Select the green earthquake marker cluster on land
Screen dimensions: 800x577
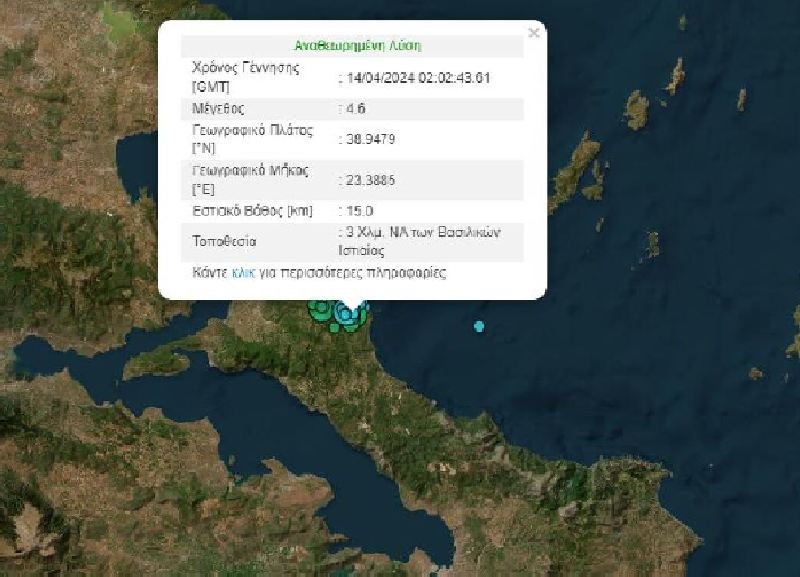click(321, 310)
